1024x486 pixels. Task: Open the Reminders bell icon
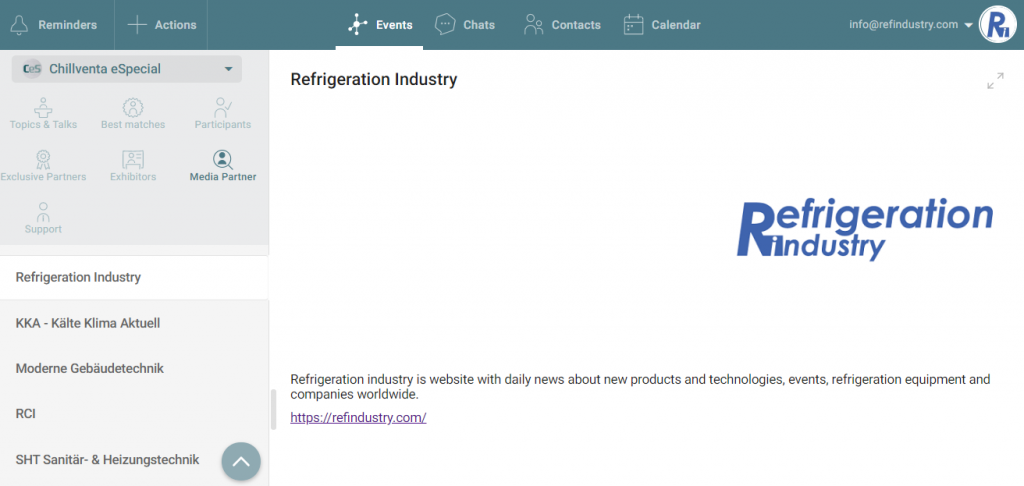pos(20,25)
